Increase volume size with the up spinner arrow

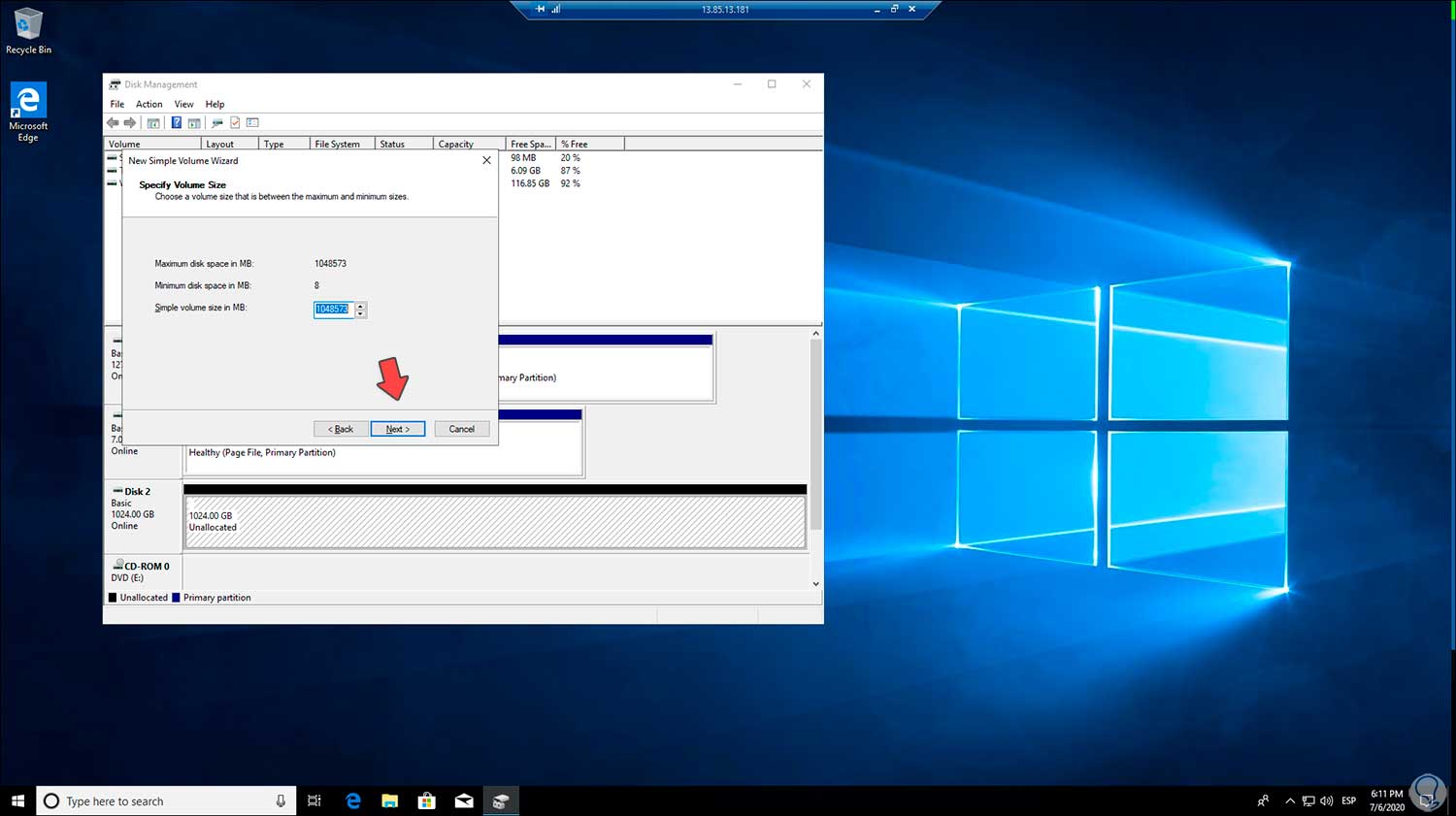click(x=361, y=306)
